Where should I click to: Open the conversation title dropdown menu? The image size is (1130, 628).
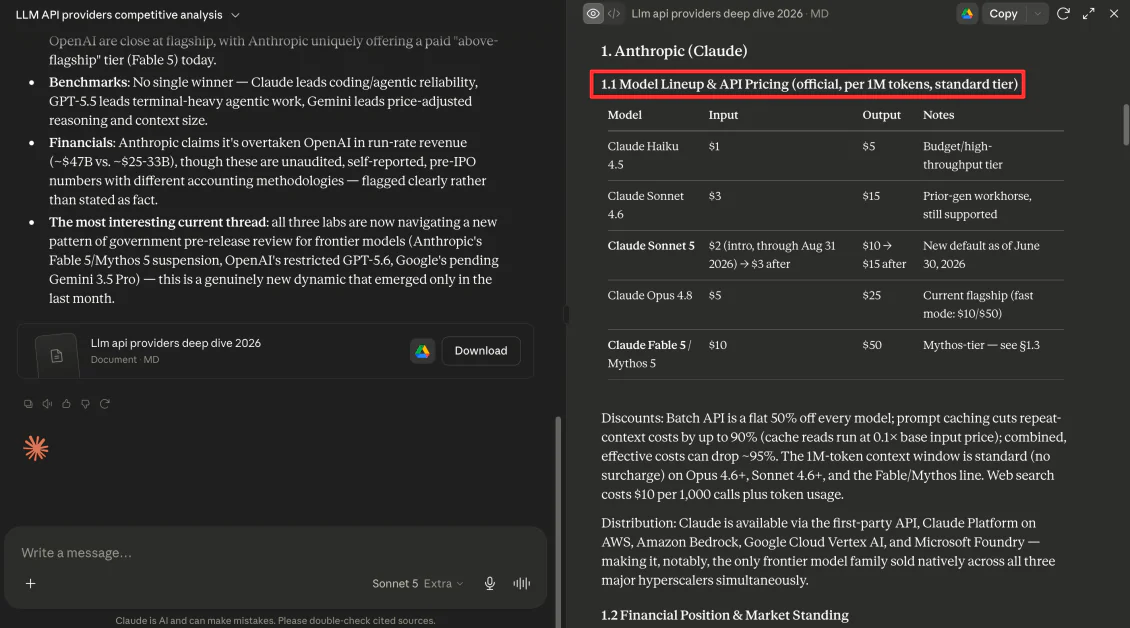(x=235, y=15)
